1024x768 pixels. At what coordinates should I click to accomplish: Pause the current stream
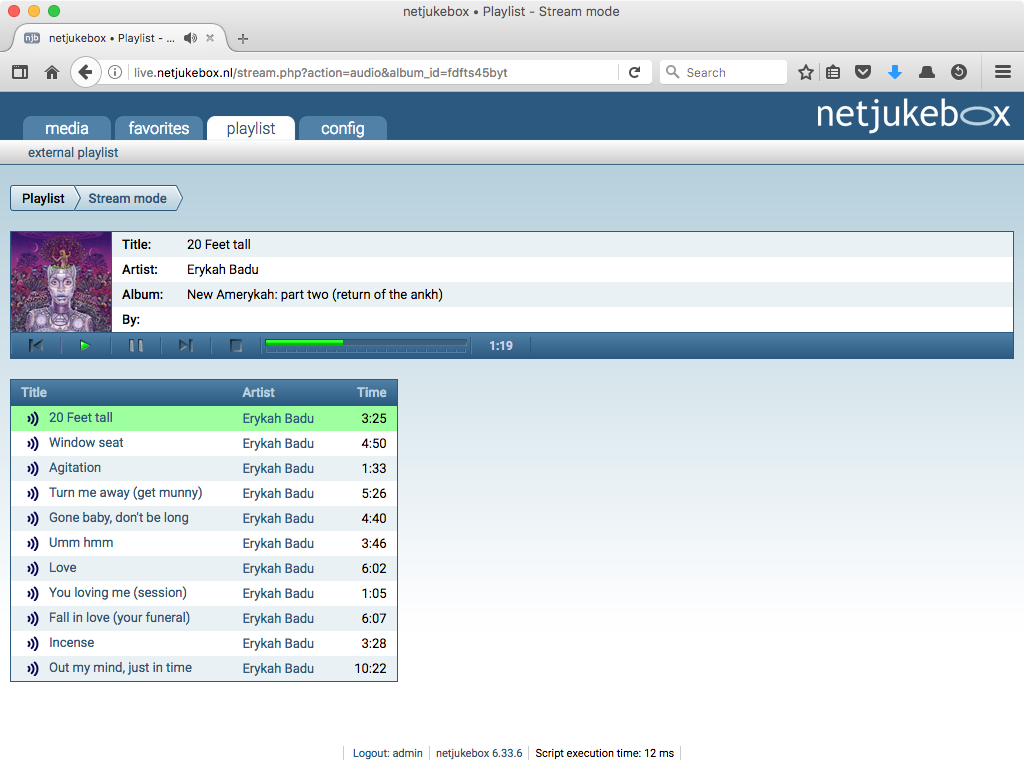click(136, 345)
